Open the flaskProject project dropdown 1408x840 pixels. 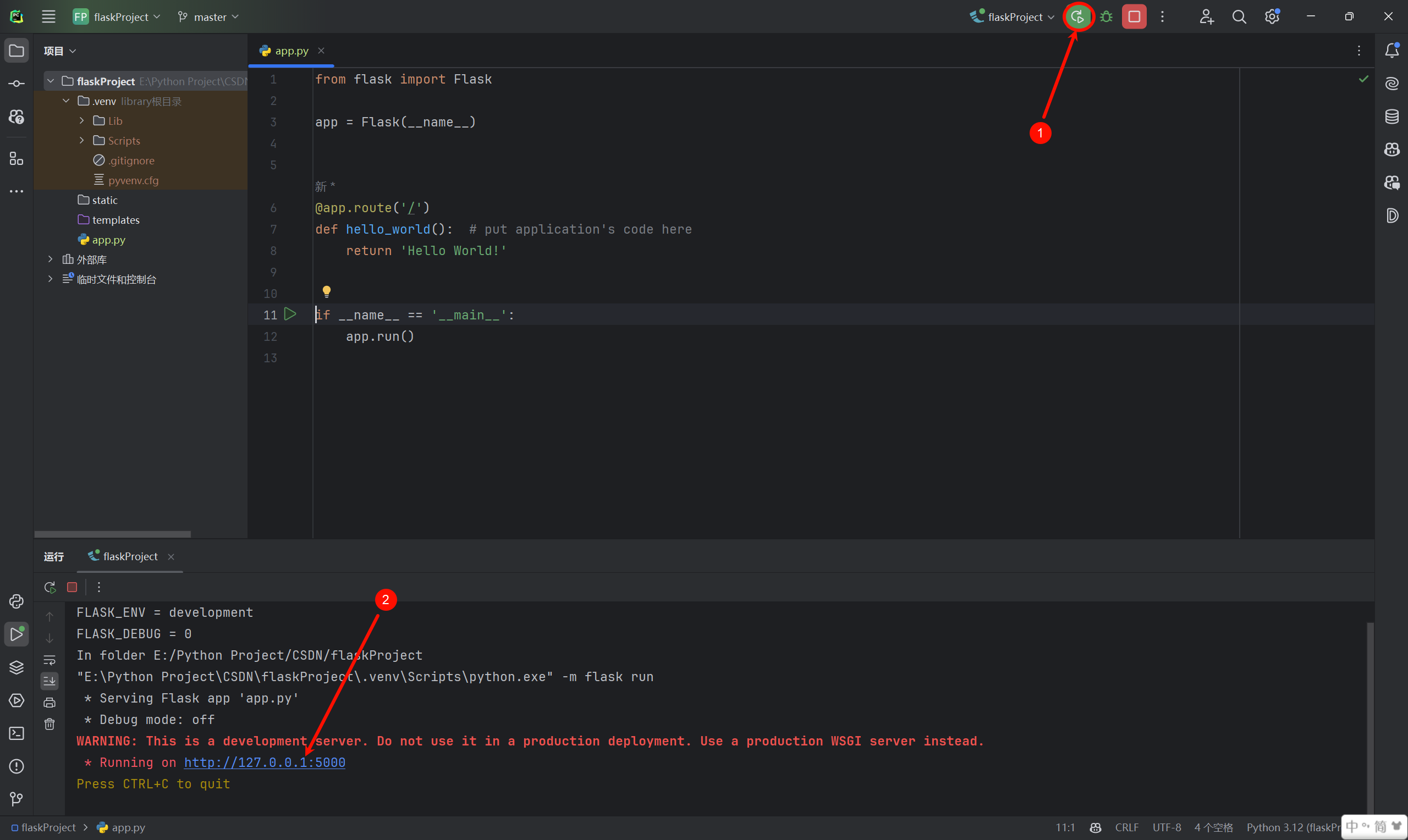pyautogui.click(x=117, y=16)
